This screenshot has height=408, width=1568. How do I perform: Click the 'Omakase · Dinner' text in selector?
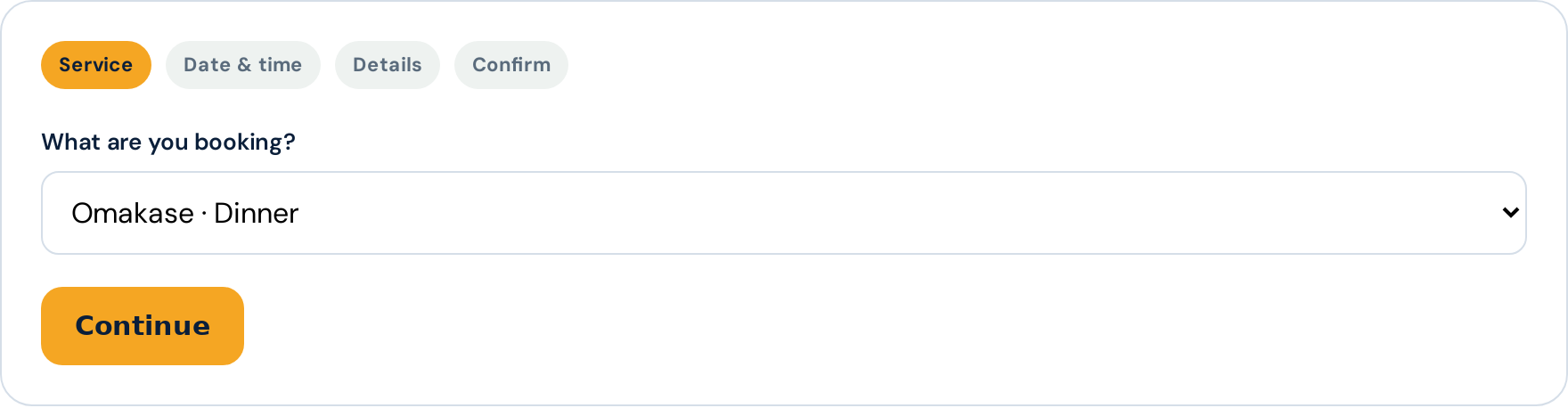(185, 214)
